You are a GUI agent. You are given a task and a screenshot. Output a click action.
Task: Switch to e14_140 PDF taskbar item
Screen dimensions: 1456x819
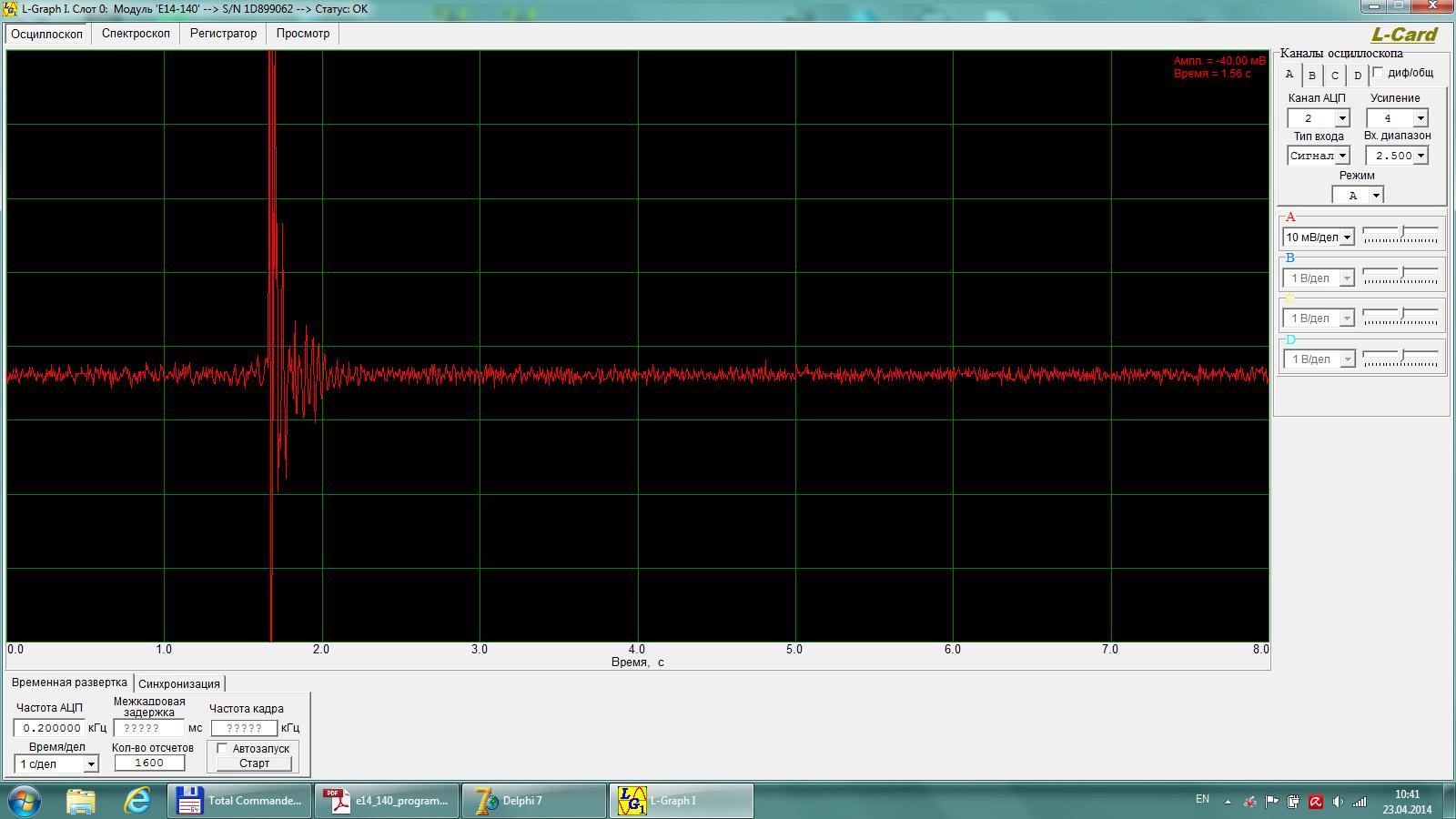(x=388, y=801)
